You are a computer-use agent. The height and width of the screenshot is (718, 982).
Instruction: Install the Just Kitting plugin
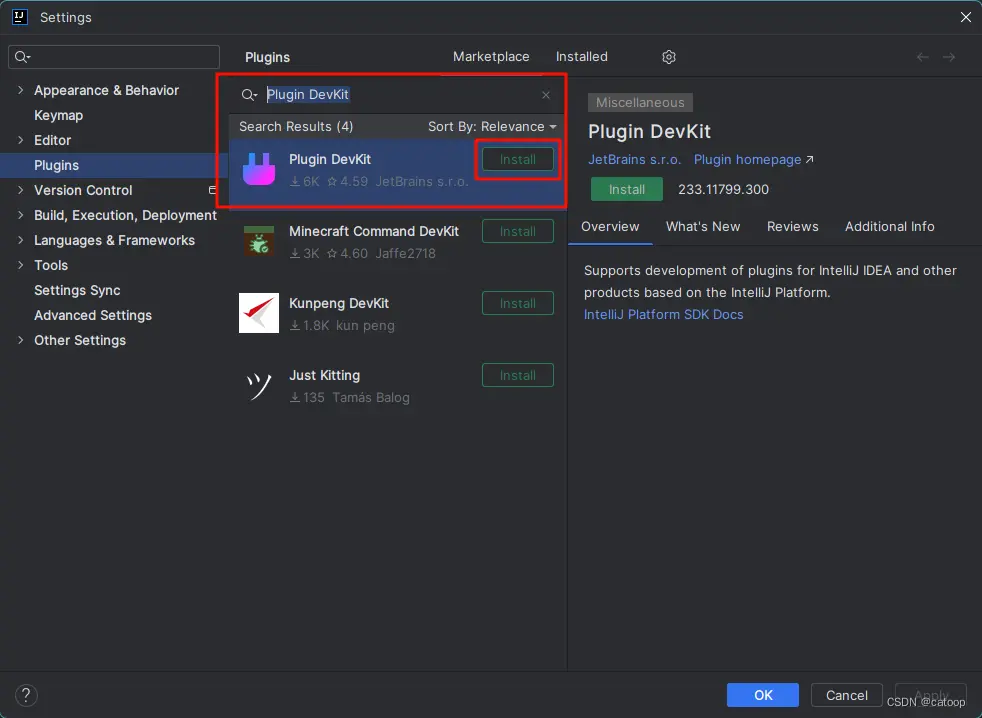pos(518,375)
